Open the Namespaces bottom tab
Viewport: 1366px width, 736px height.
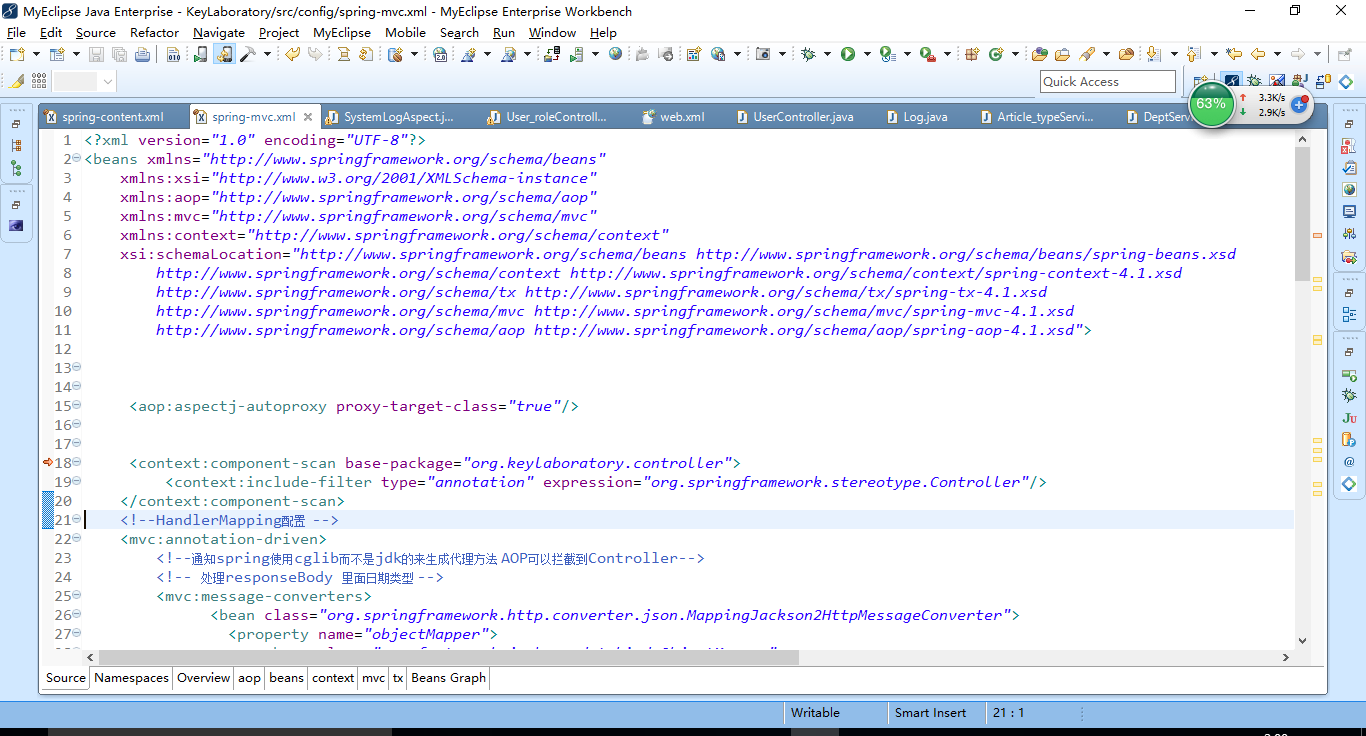coord(131,678)
